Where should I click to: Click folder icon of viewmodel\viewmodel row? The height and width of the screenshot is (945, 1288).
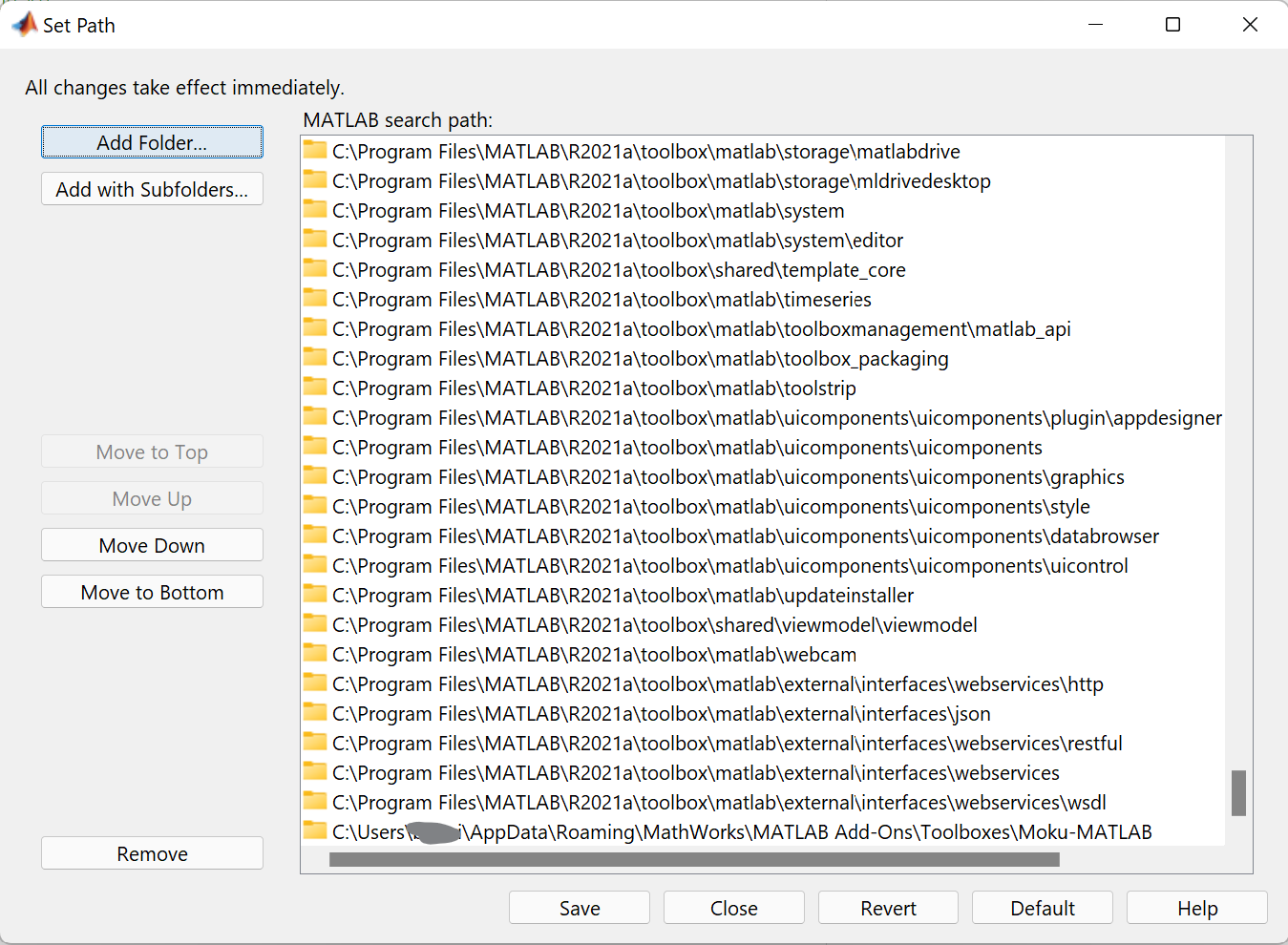coord(315,623)
